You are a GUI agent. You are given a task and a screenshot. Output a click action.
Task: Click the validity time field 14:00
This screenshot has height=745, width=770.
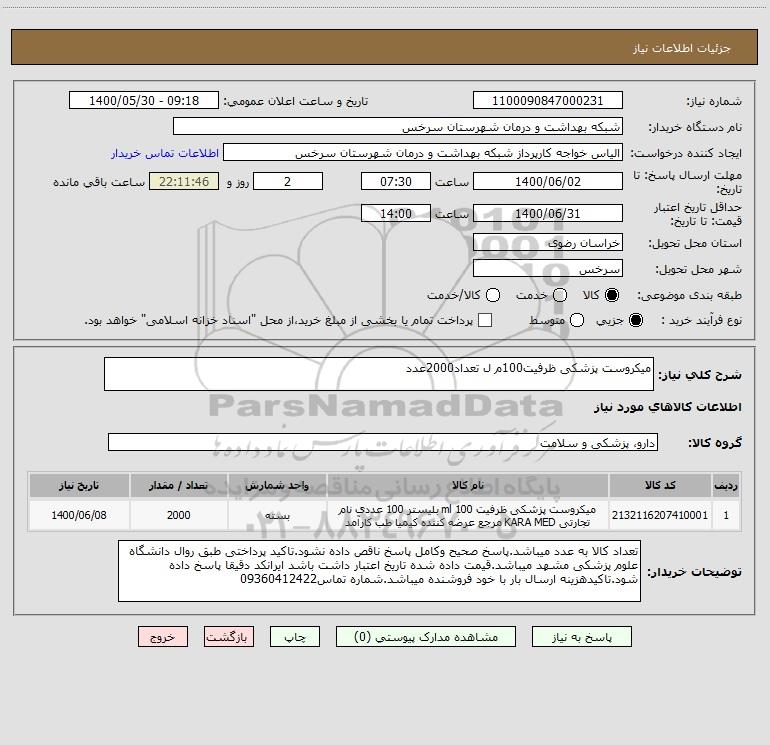pyautogui.click(x=396, y=213)
